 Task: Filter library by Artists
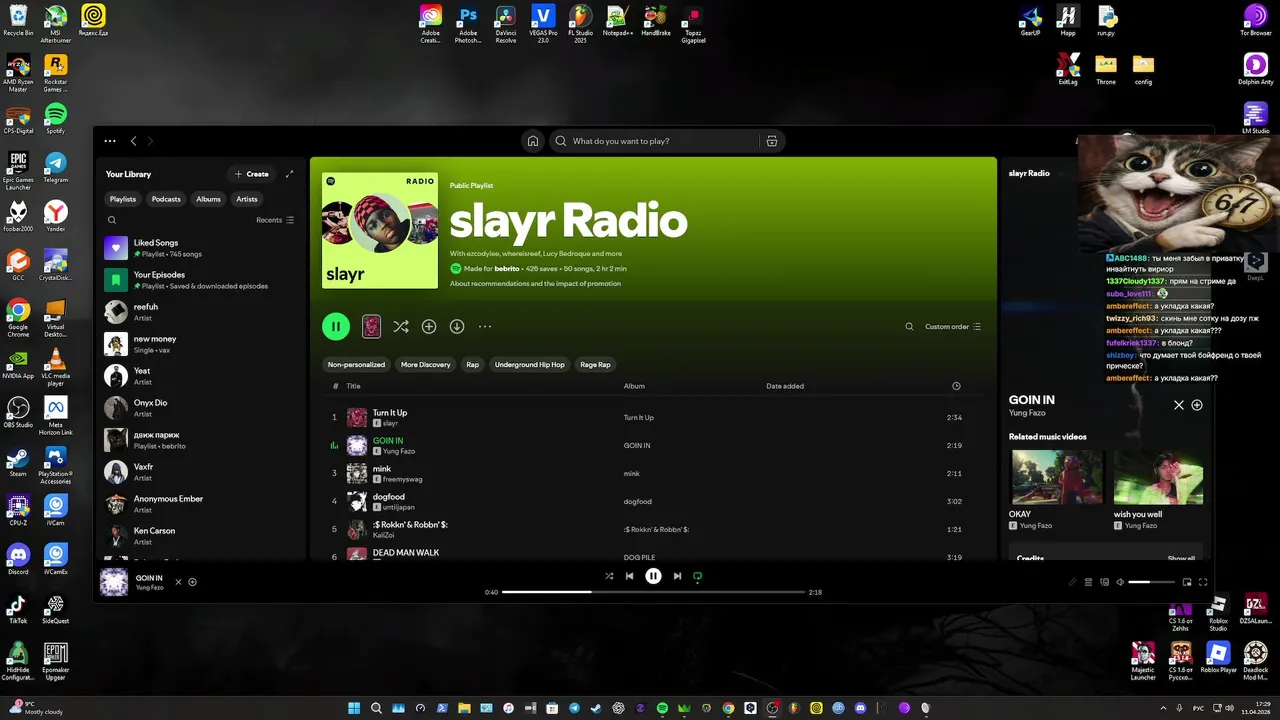247,199
